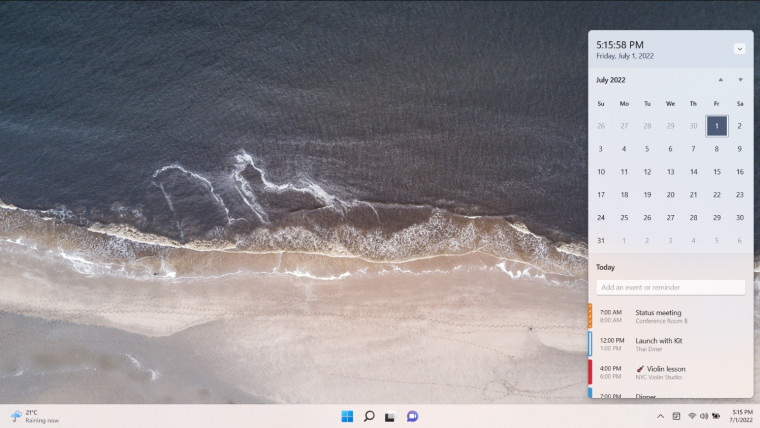Click the Add an event or reminder field
The width and height of the screenshot is (760, 428).
tap(670, 287)
